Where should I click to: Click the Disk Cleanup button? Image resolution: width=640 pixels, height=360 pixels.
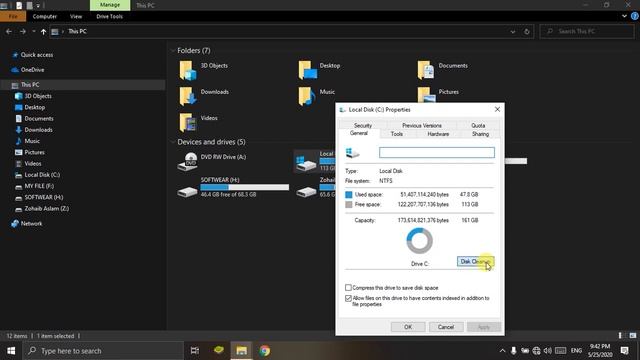476,262
